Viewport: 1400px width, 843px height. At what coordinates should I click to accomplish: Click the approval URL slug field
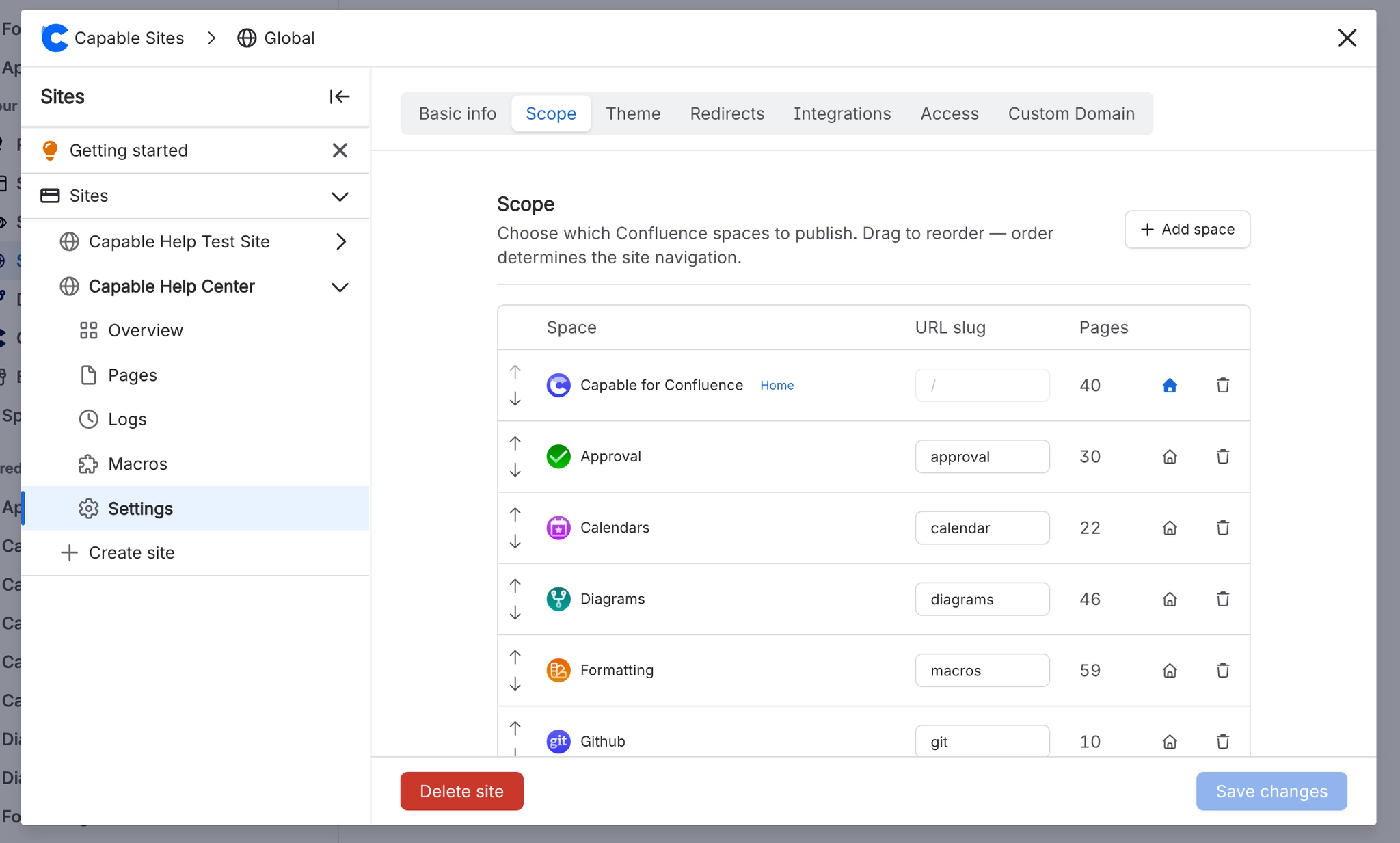click(982, 457)
